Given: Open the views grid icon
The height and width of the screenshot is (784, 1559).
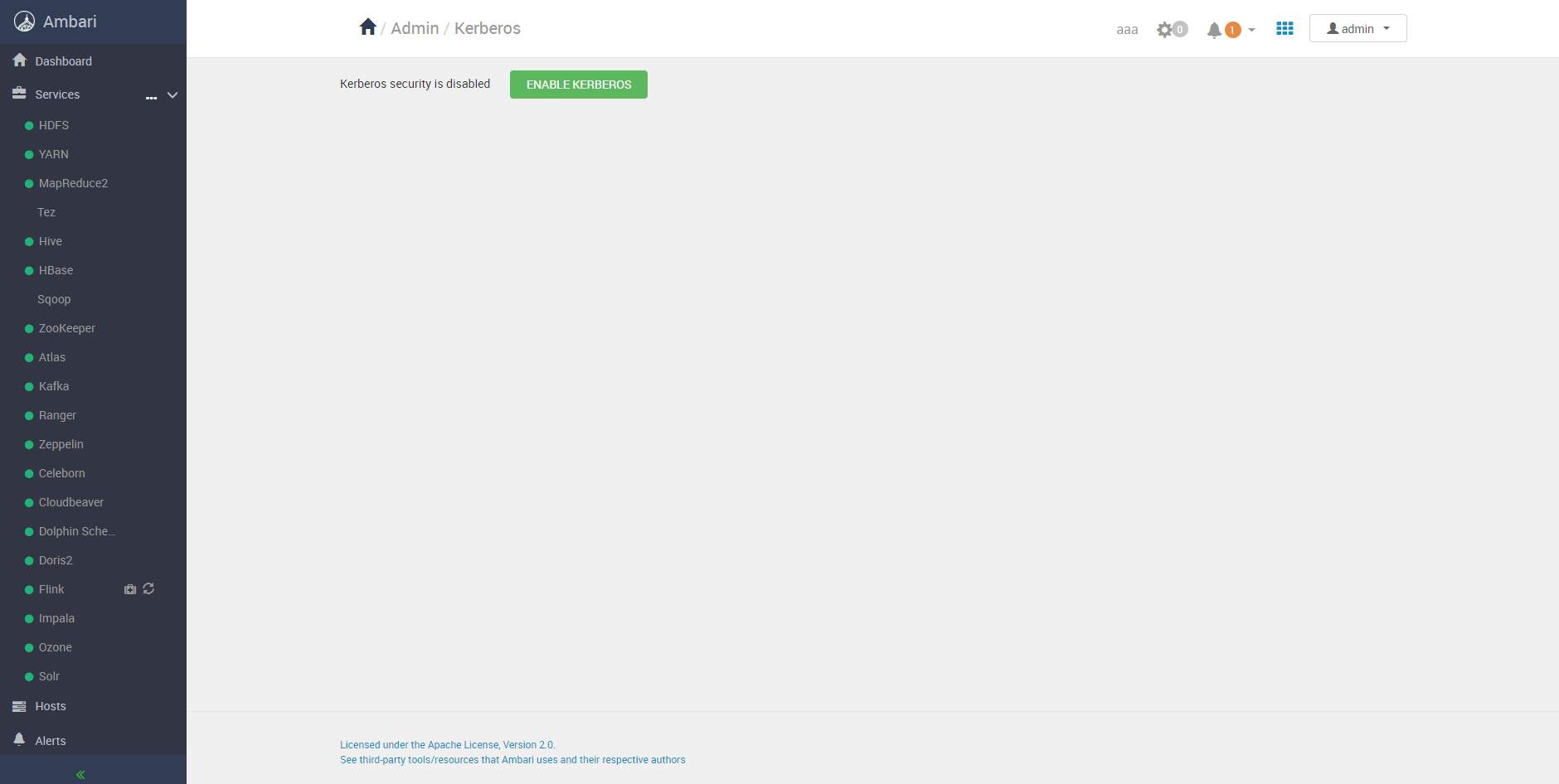Looking at the screenshot, I should [1285, 28].
